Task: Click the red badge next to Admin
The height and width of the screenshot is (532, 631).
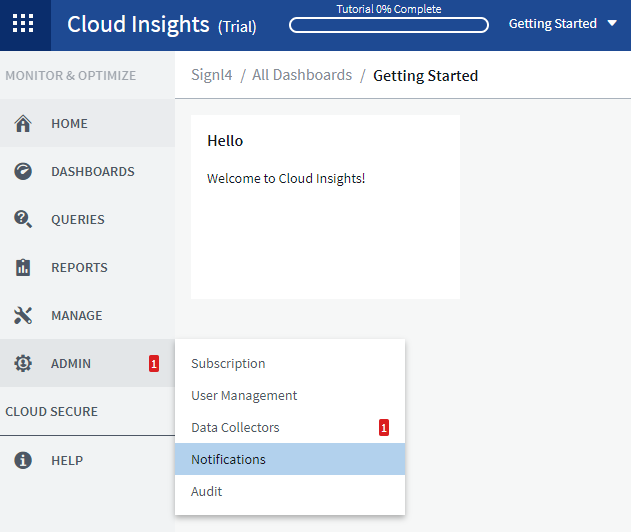Action: click(154, 364)
